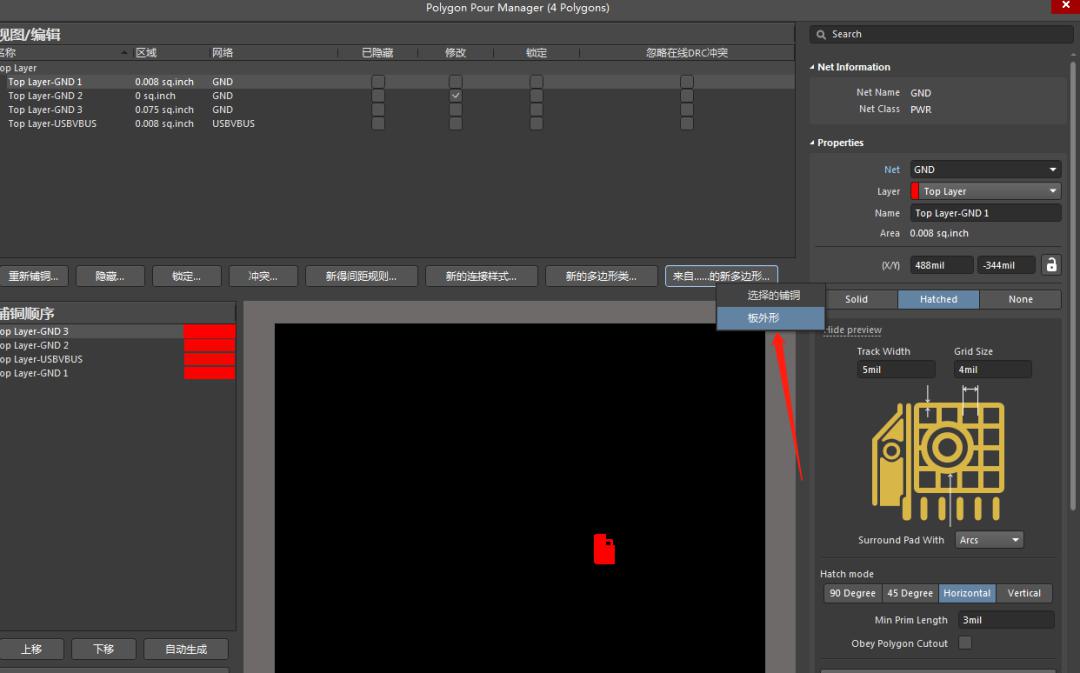Screen dimensions: 1080x673
Task: Click the 自动生成 button
Action: [186, 649]
